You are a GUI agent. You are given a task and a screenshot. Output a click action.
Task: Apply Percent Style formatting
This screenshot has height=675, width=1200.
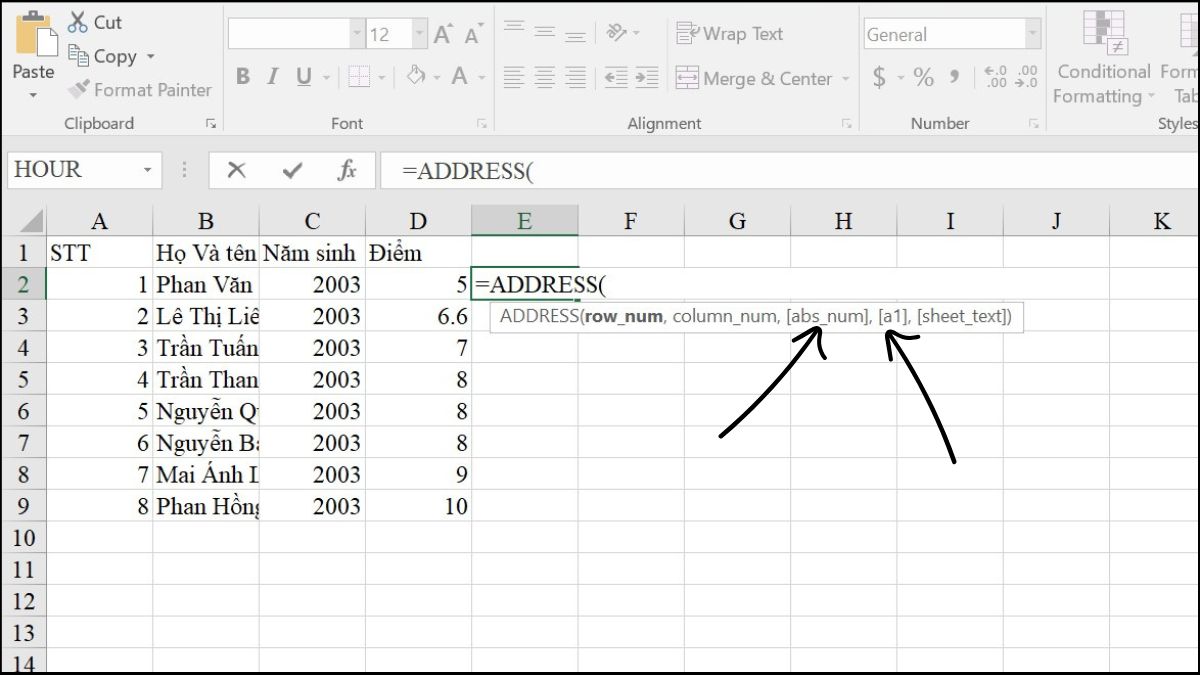pos(922,74)
